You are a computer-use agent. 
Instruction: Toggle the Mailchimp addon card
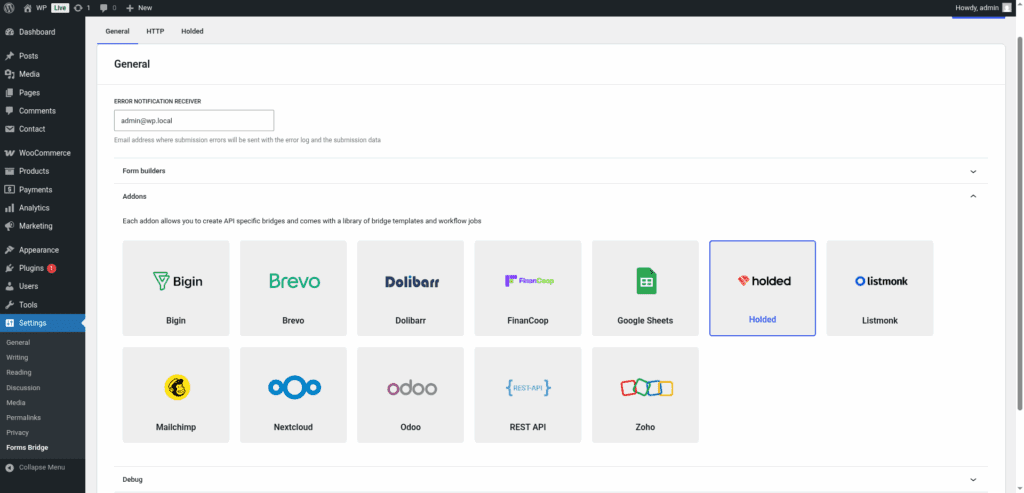(x=176, y=394)
